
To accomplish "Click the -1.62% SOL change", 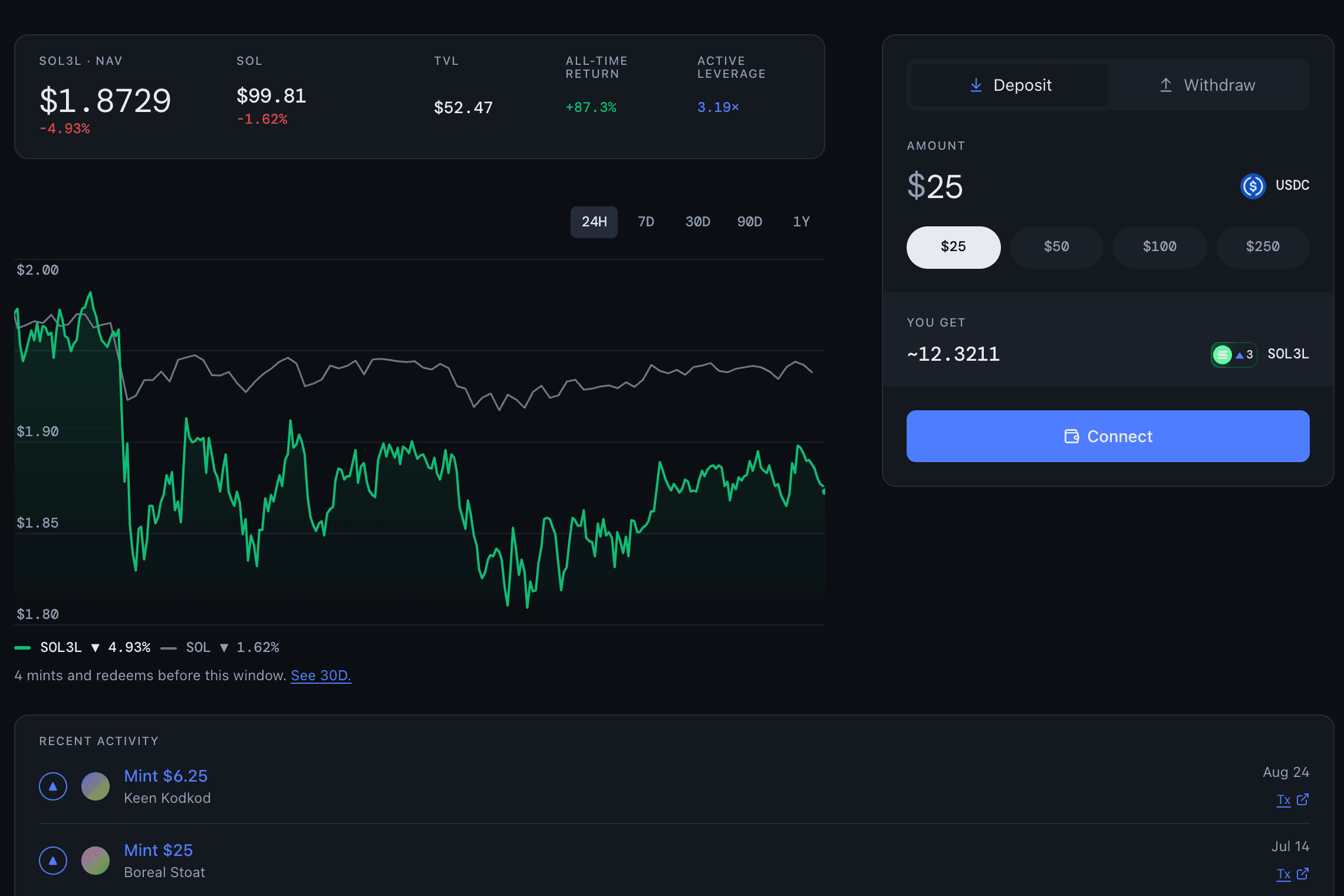I will click(x=262, y=119).
